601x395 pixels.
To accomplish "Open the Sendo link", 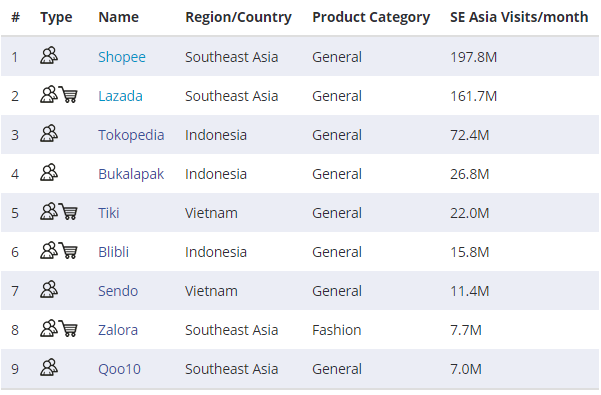I will pyautogui.click(x=118, y=291).
